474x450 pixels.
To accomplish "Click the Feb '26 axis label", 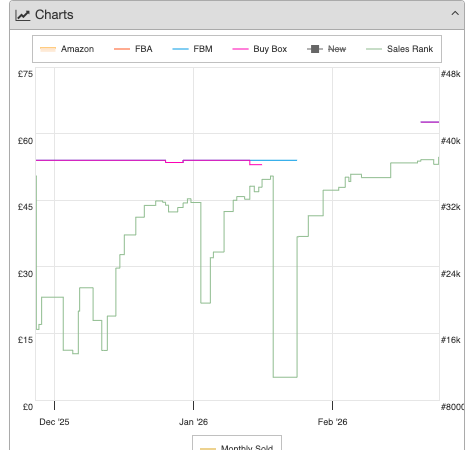I will [332, 422].
